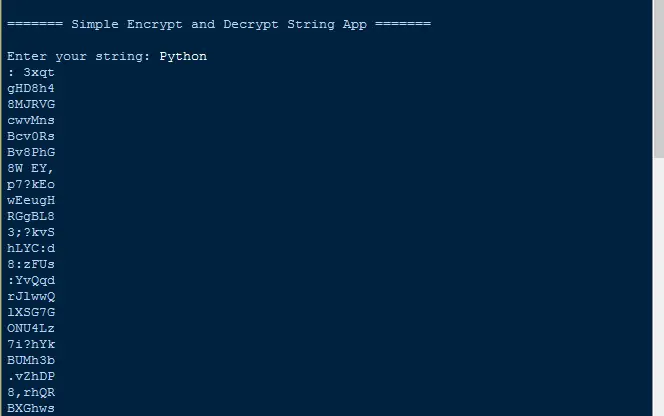Place cursor on the line "8:zFUs"
This screenshot has height=416, width=664.
31,264
